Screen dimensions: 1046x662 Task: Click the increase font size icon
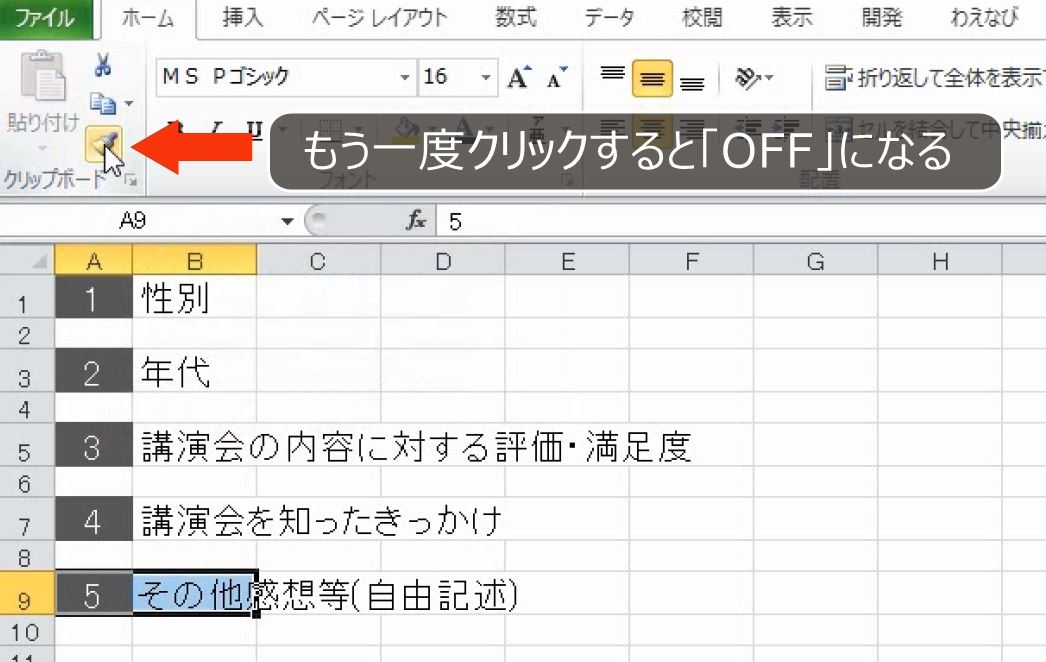pos(519,77)
